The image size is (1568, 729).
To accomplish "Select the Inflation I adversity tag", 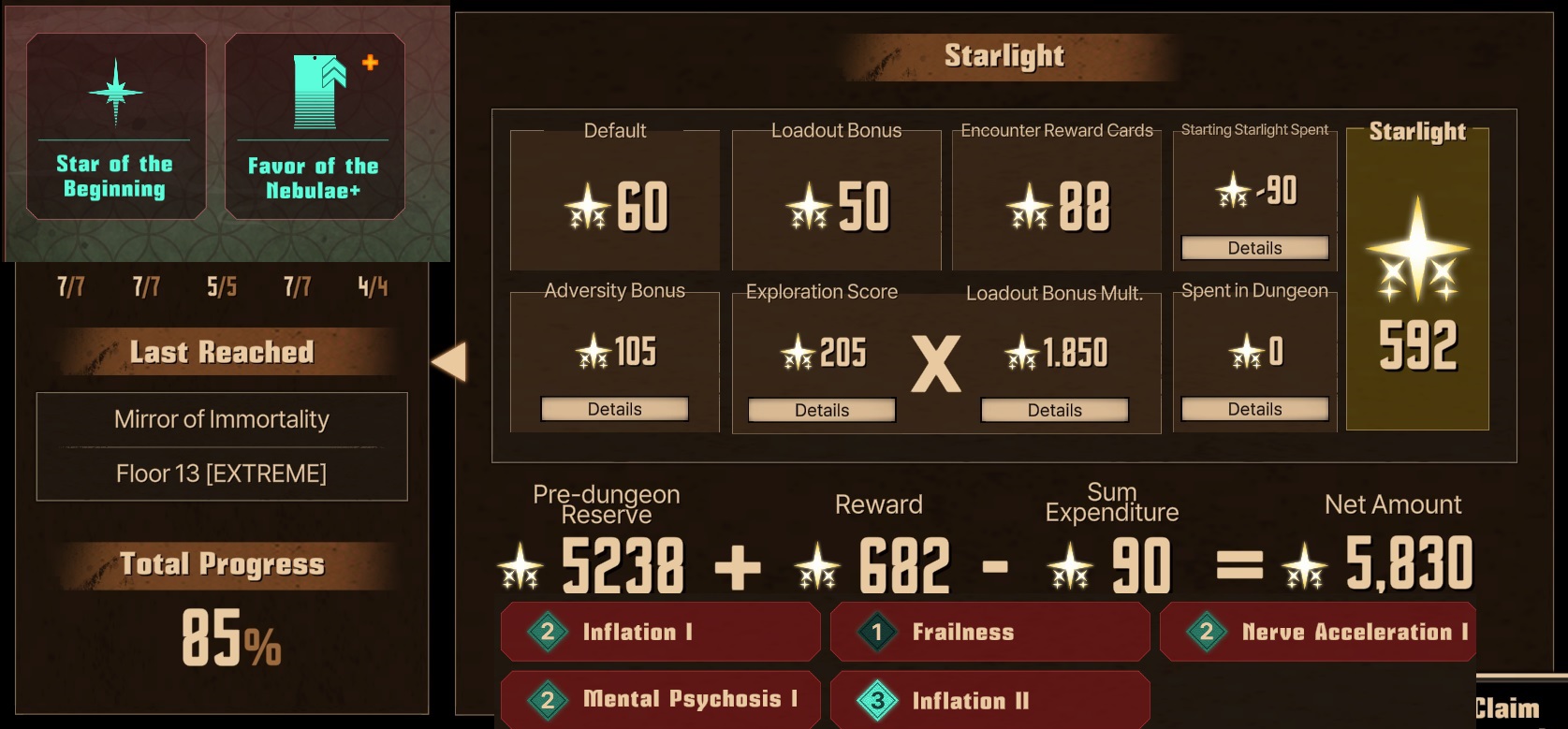I will [x=661, y=632].
